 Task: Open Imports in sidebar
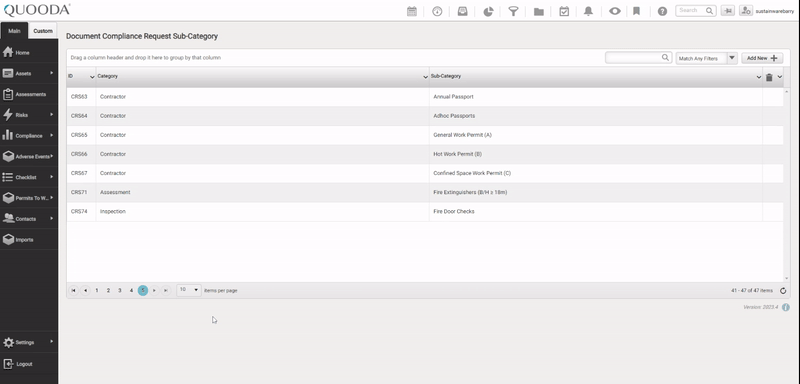(x=29, y=240)
